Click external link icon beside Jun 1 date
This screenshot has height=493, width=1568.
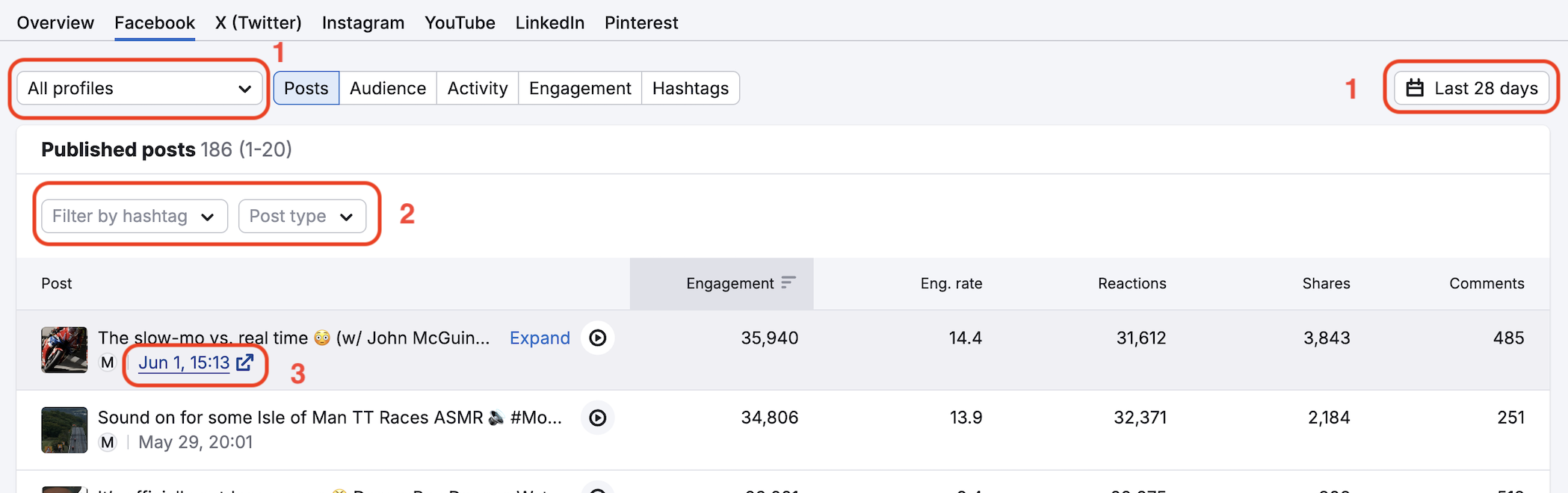tap(245, 363)
